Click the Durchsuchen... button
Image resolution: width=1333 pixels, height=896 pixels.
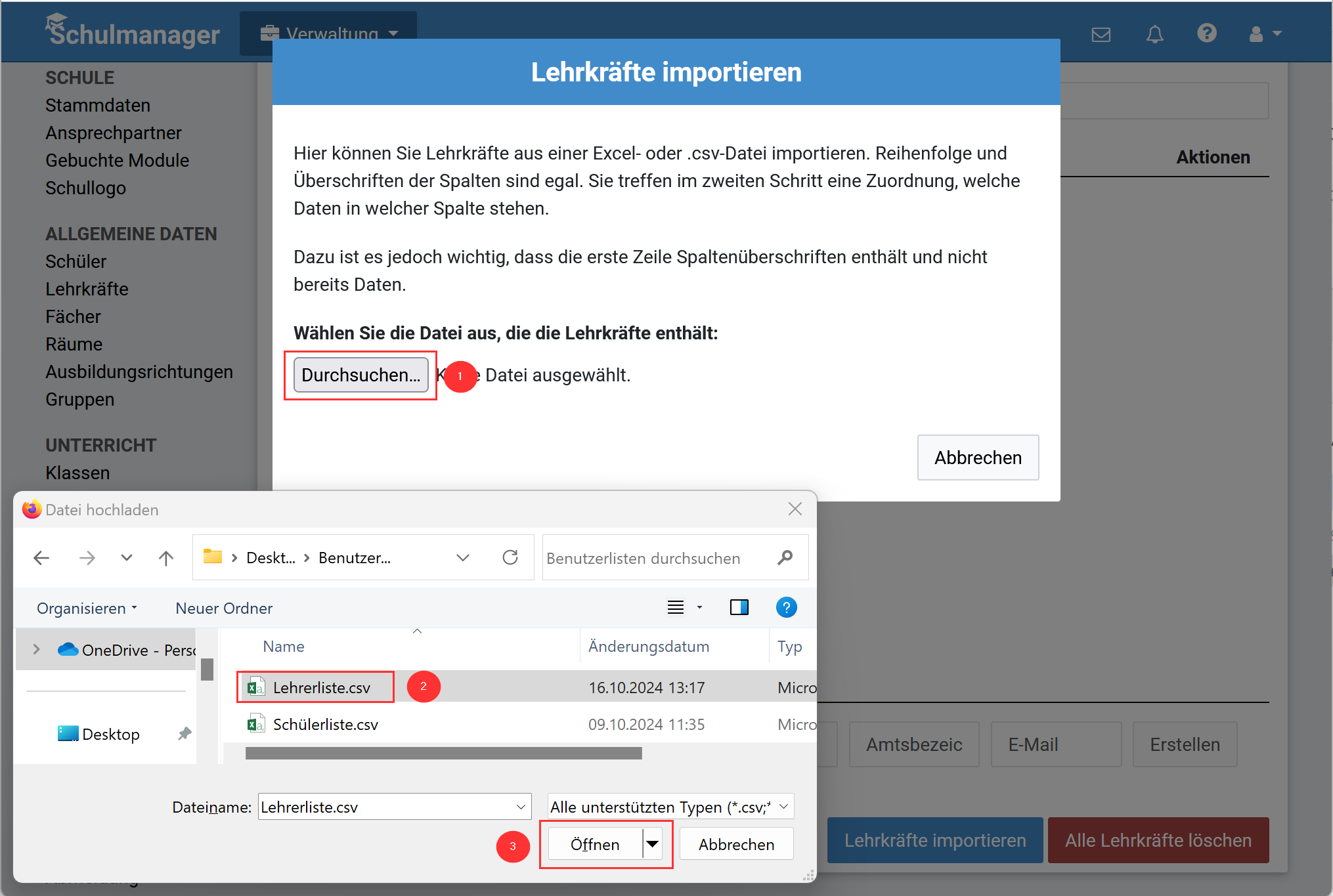click(x=361, y=375)
